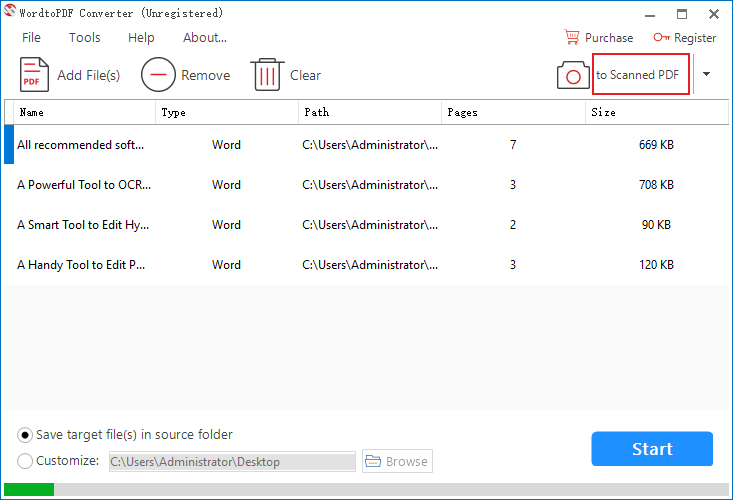The height and width of the screenshot is (500, 733).
Task: Open the 'to Scanned PDF' mode selector
Action: (x=640, y=74)
